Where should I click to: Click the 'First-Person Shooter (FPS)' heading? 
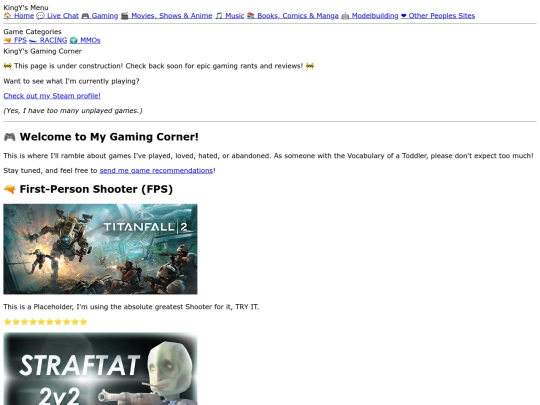[x=88, y=189]
